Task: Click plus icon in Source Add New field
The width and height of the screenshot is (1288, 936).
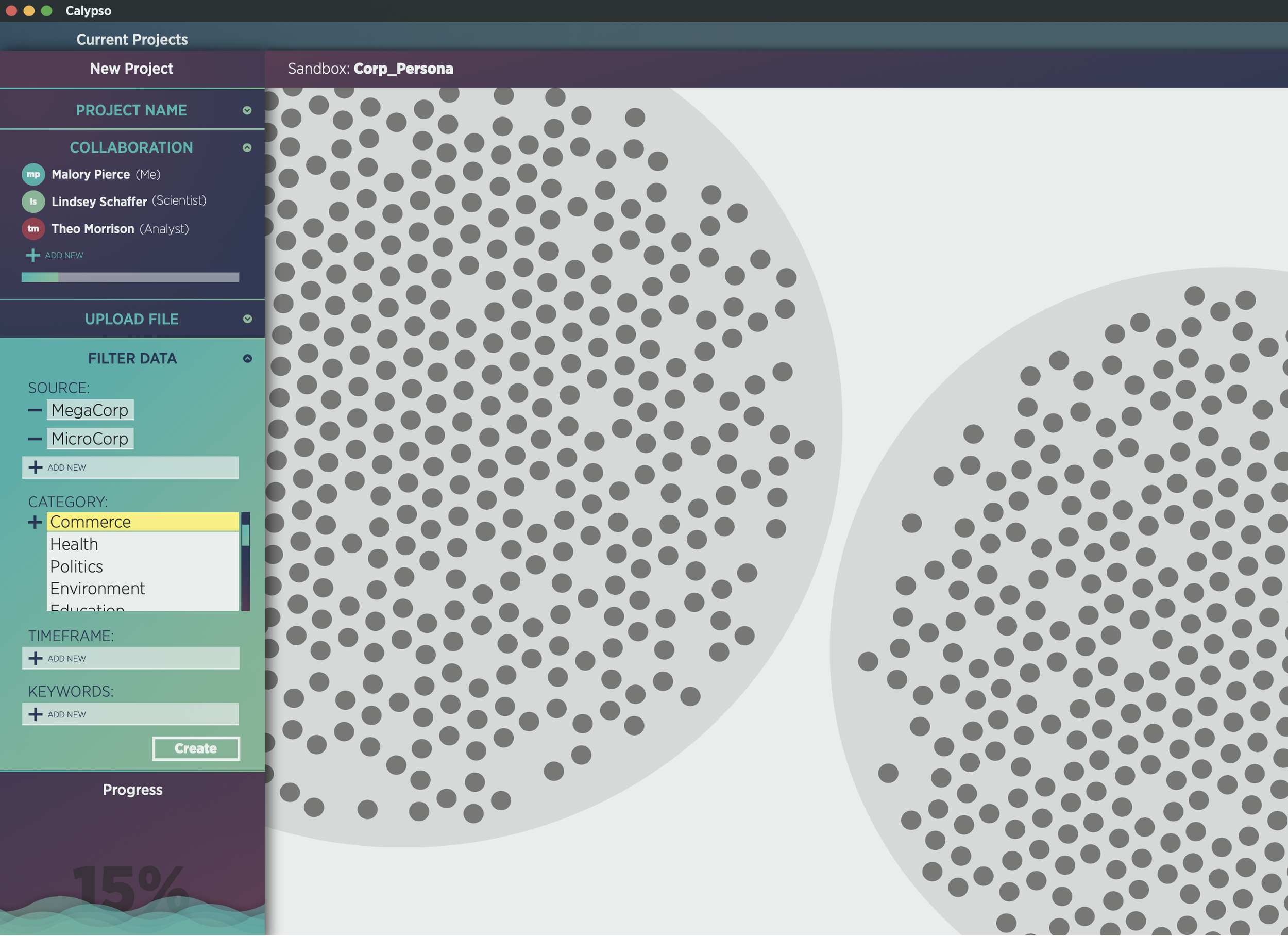Action: pyautogui.click(x=35, y=467)
